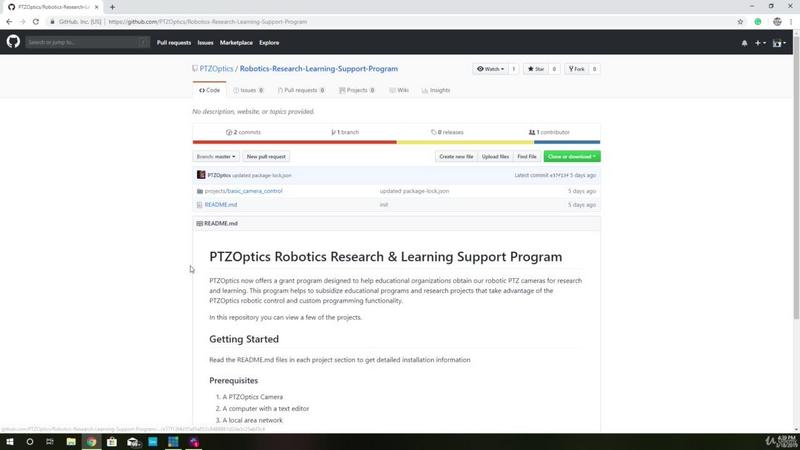Open Cortana search circle in taskbar
Viewport: 800px width, 450px height.
(x=30, y=442)
